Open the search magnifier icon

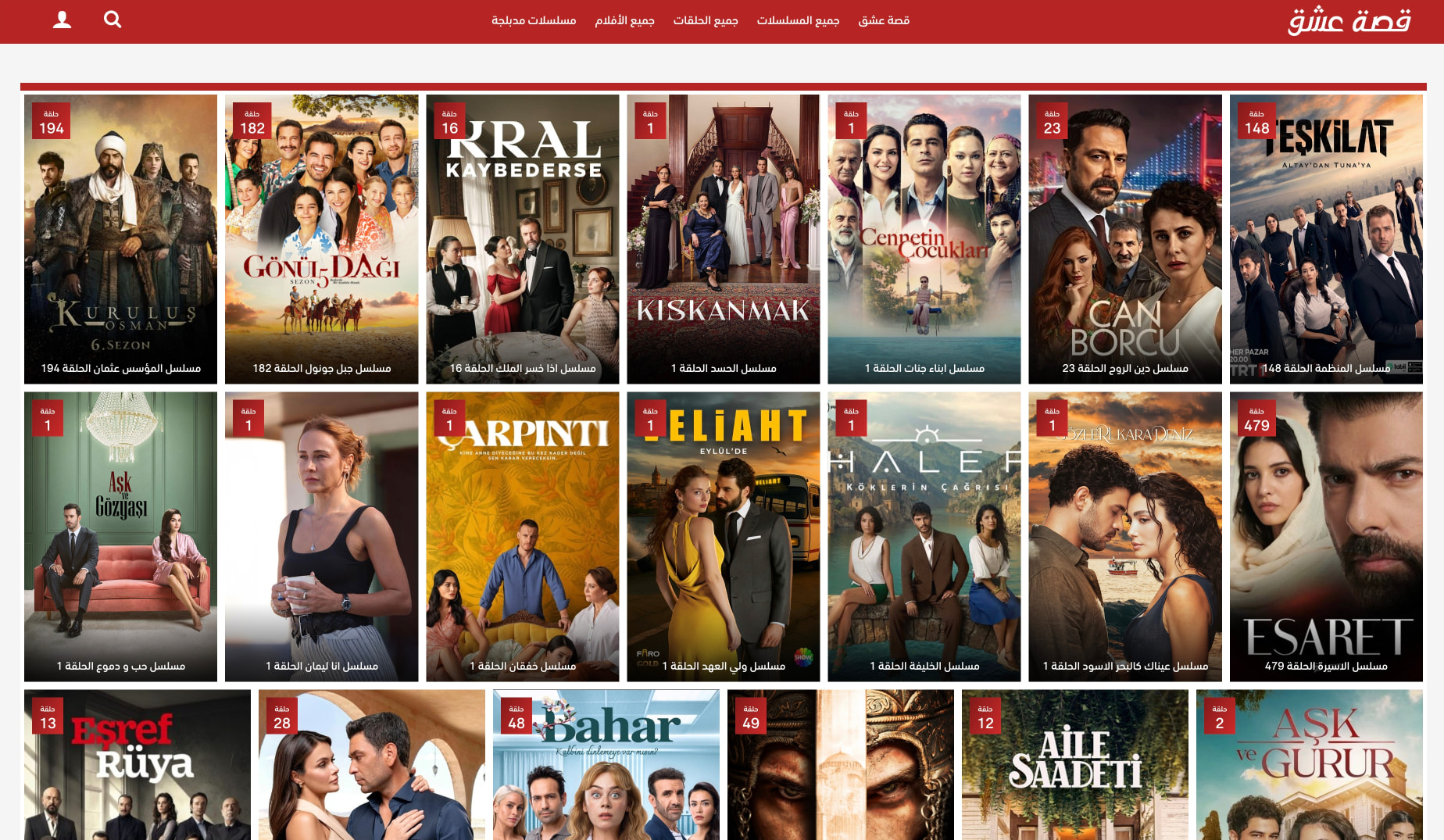[113, 20]
